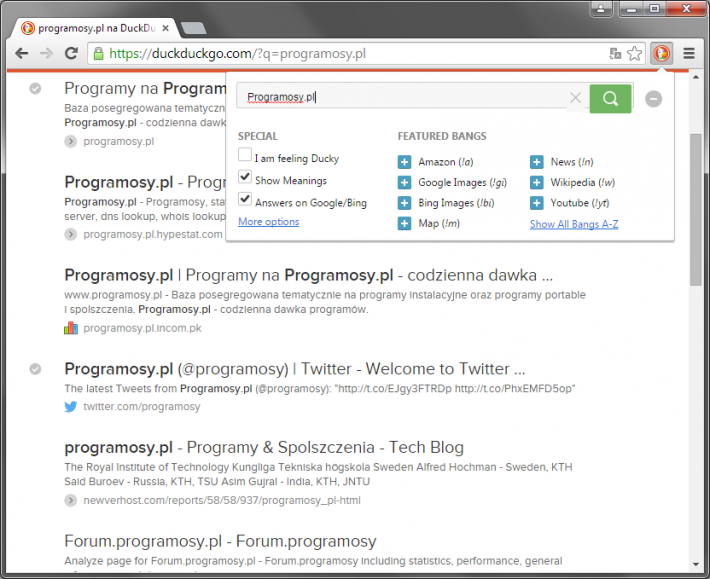Click the browser back arrow
Viewport: 710px width, 579px height.
tap(21, 53)
